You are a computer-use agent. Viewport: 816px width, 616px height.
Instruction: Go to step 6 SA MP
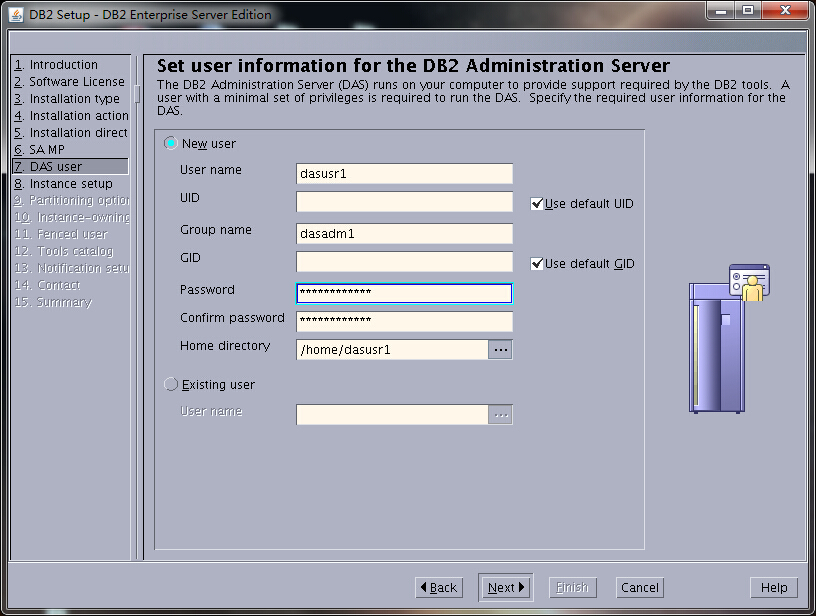tap(40, 150)
